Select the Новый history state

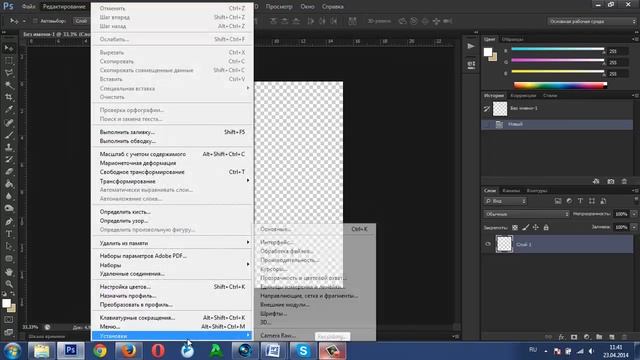557,124
